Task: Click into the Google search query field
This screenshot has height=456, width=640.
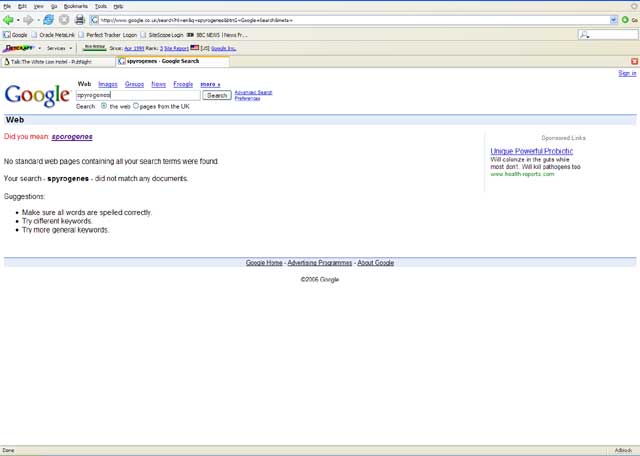Action: (138, 96)
